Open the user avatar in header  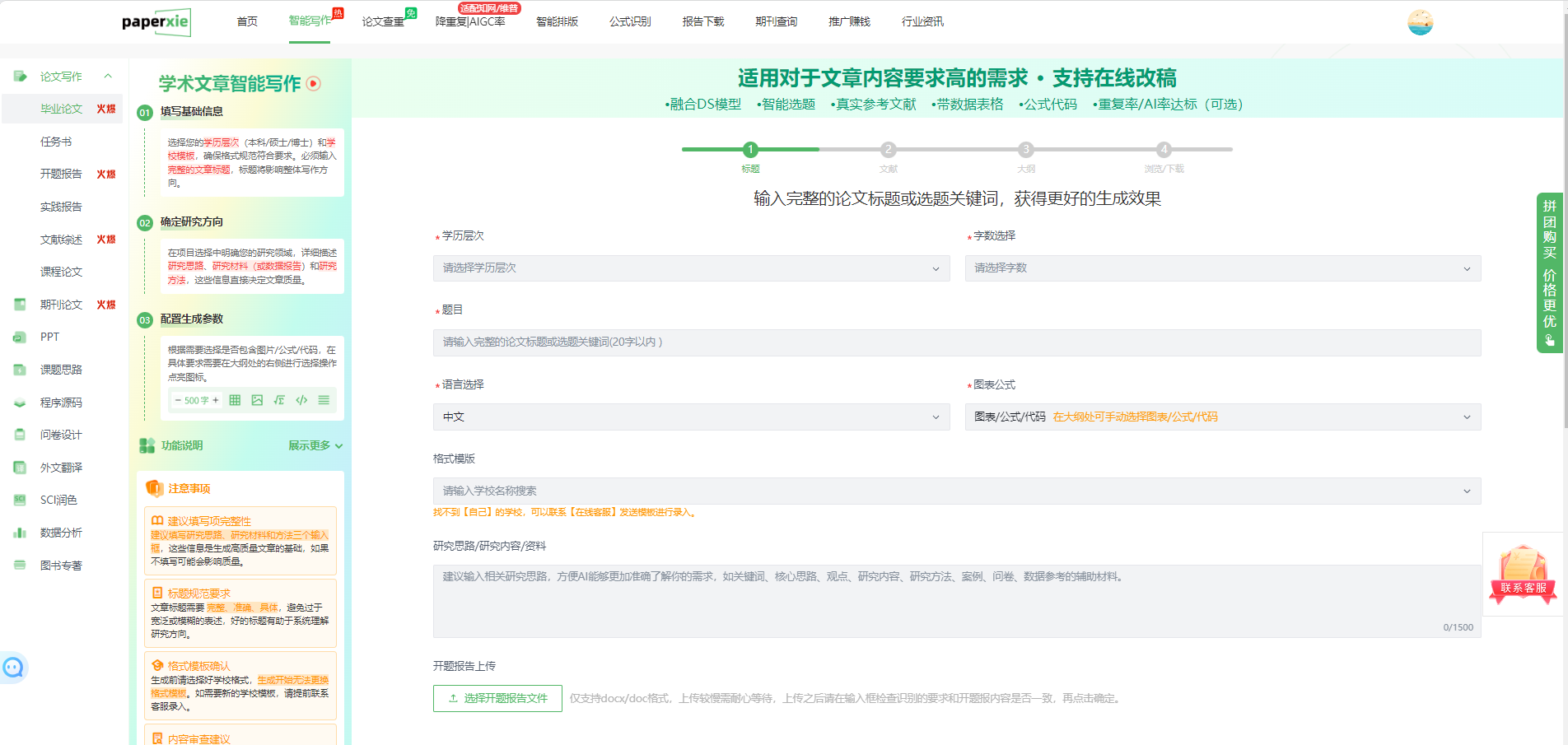coord(1420,22)
